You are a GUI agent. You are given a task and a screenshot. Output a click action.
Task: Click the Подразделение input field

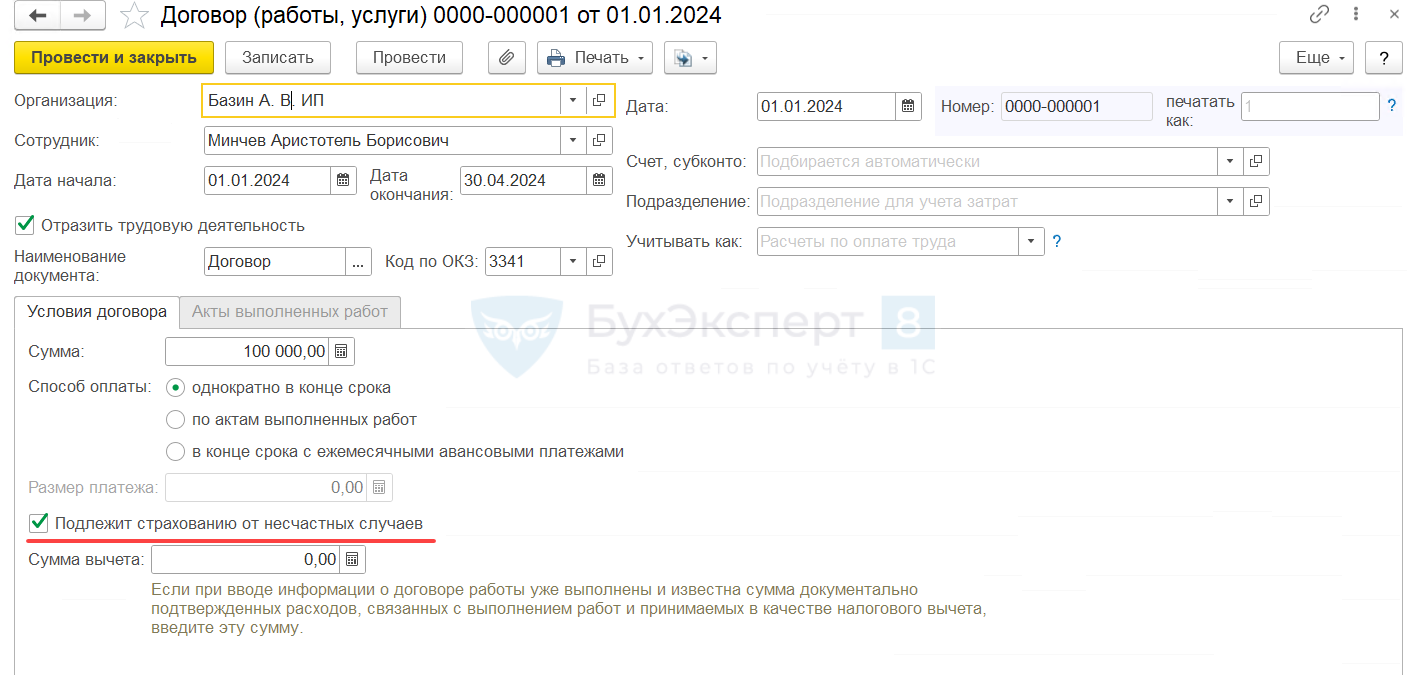[987, 202]
